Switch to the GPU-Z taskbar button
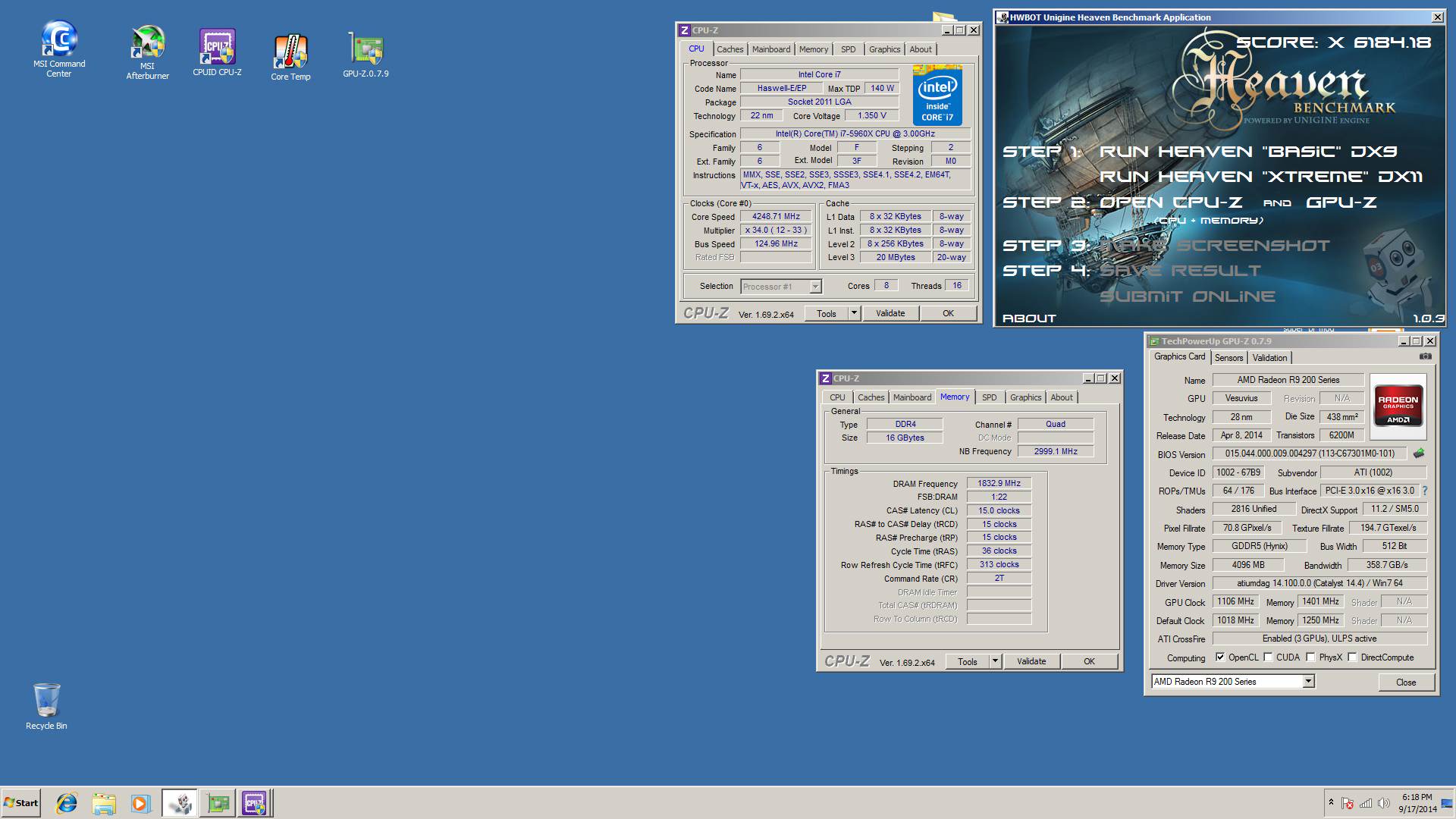Viewport: 1456px width, 819px height. click(x=218, y=803)
